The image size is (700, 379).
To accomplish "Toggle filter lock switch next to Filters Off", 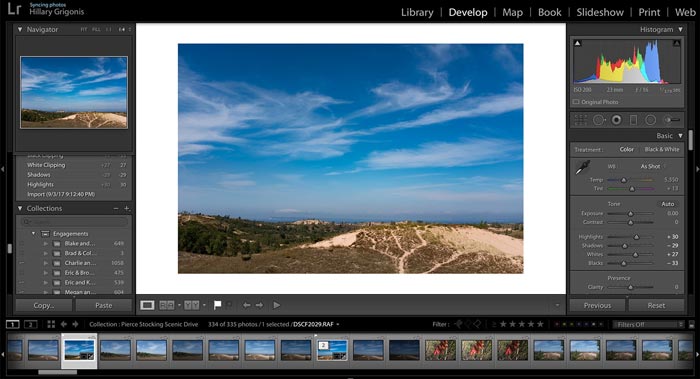I will point(692,325).
